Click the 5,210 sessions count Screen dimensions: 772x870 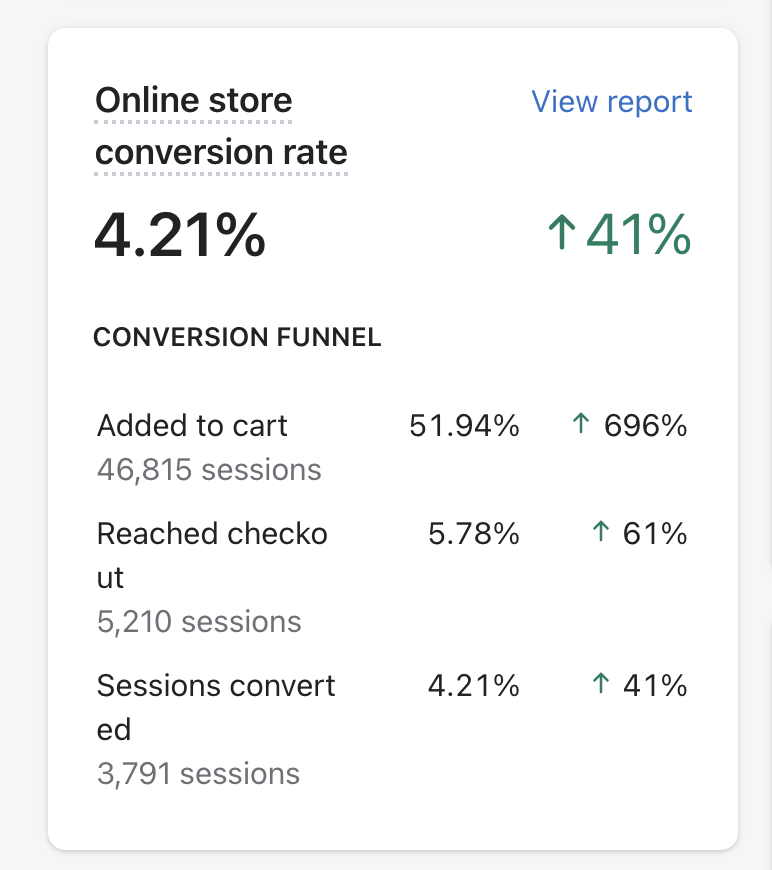coord(199,622)
